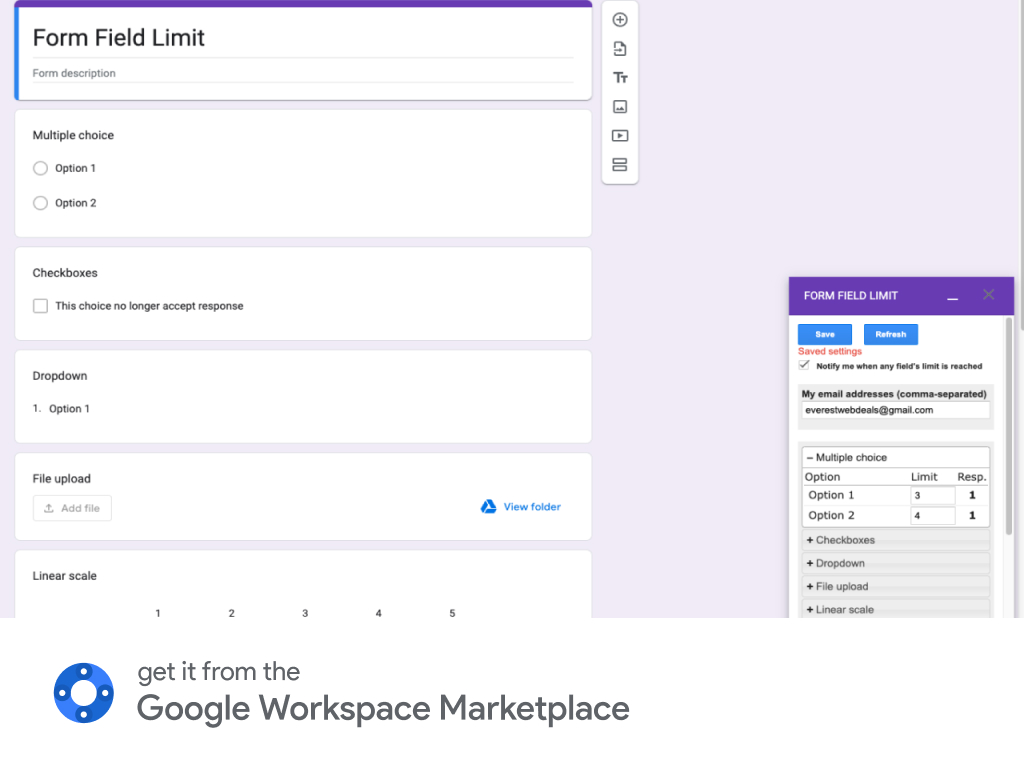The width and height of the screenshot is (1024, 768).
Task: Click the Add question icon
Action: coord(620,20)
